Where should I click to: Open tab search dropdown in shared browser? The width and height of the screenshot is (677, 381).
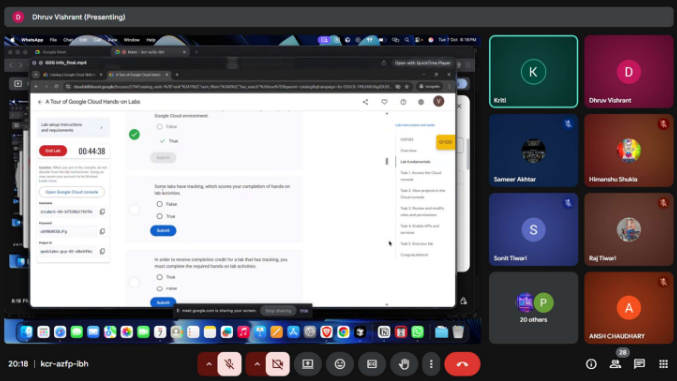coord(36,75)
